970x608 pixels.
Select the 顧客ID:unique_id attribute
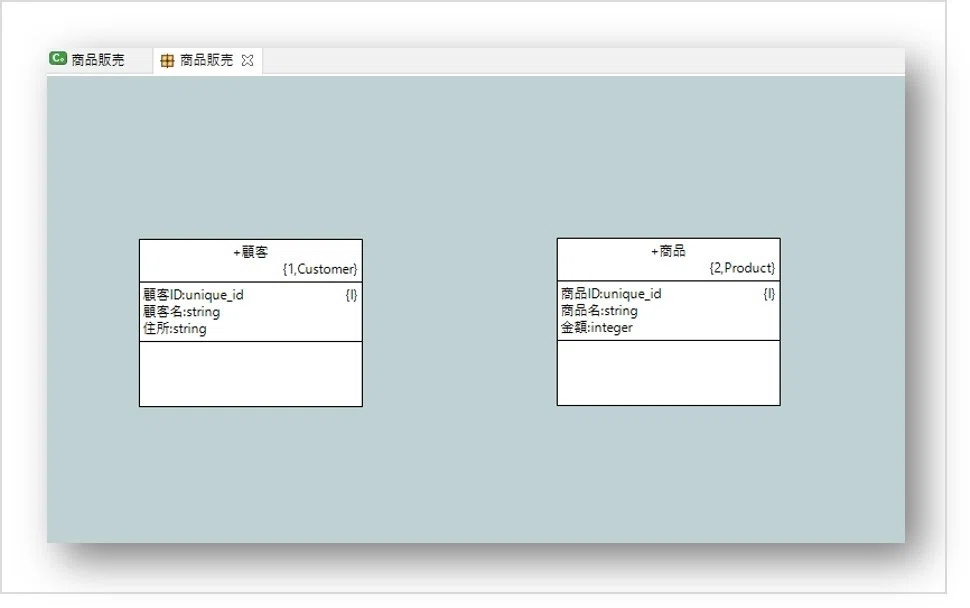(x=193, y=294)
